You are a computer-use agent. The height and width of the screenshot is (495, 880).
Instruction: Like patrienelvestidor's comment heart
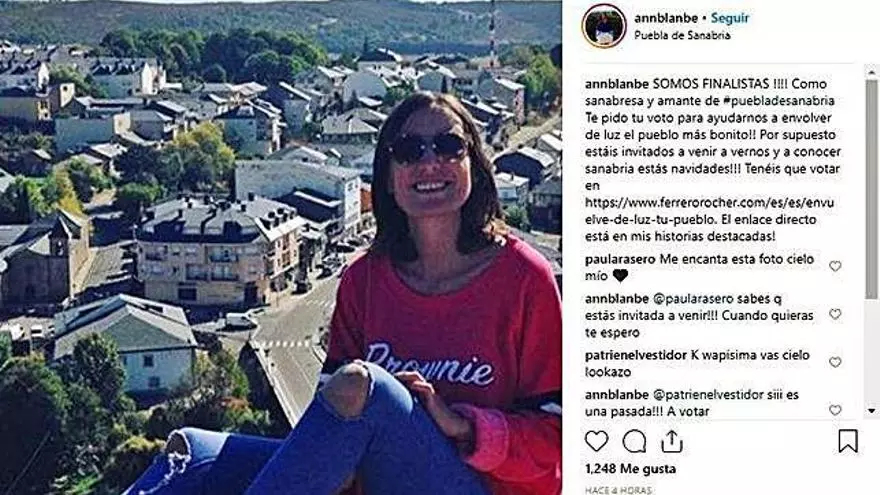coord(835,362)
